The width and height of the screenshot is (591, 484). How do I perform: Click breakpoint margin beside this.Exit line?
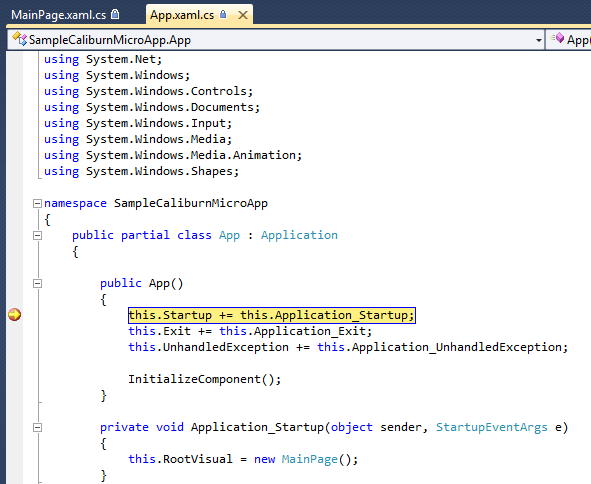[15, 331]
